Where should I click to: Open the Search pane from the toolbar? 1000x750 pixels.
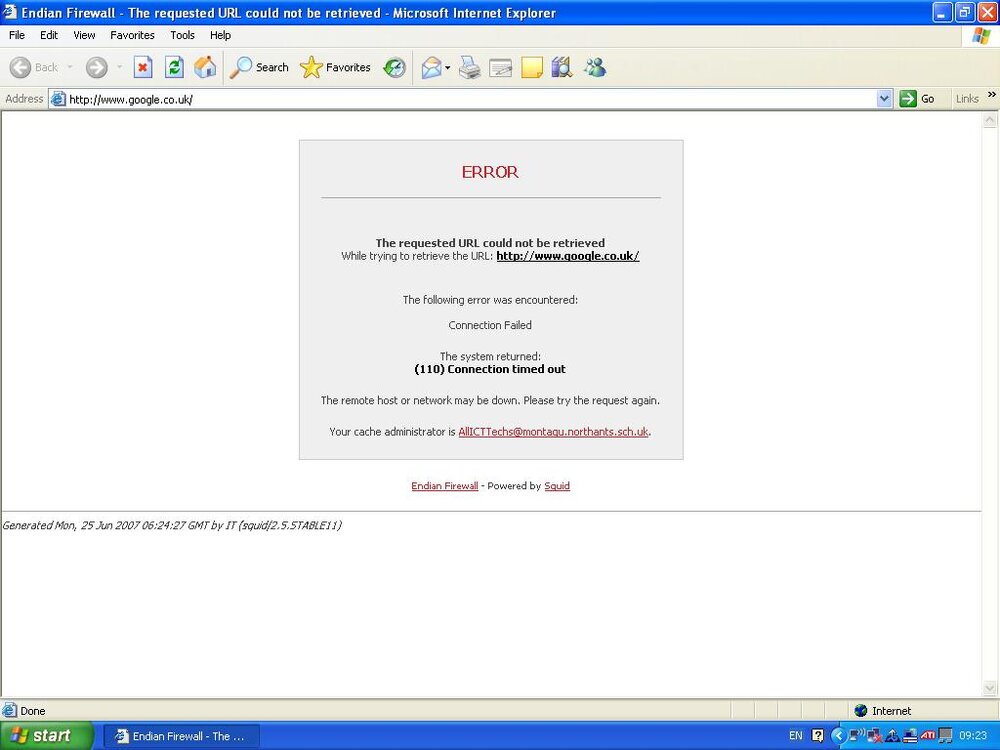[260, 67]
